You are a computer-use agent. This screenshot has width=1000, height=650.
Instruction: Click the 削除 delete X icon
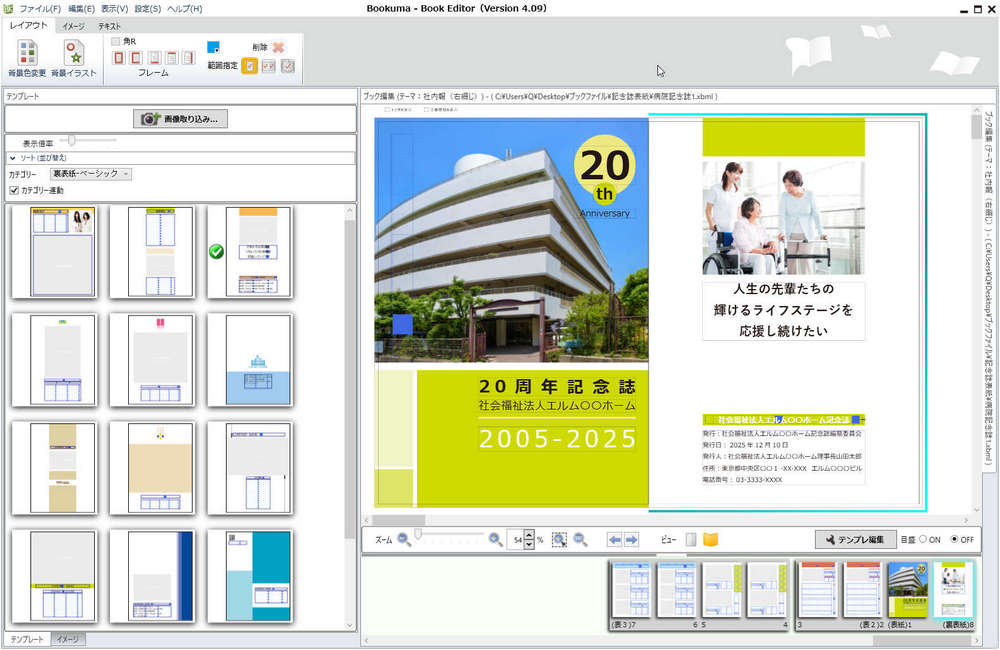(276, 47)
